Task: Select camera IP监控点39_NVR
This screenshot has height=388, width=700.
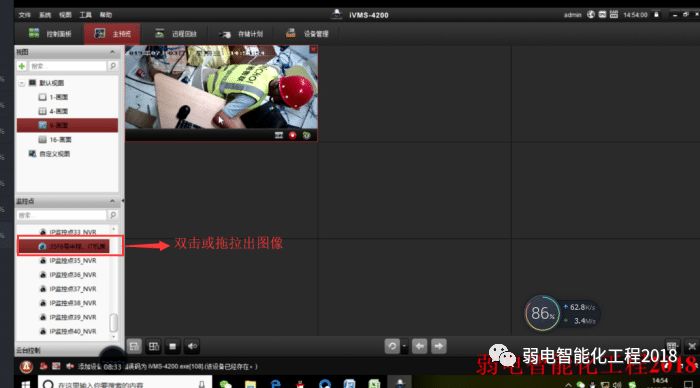Action: tap(68, 317)
